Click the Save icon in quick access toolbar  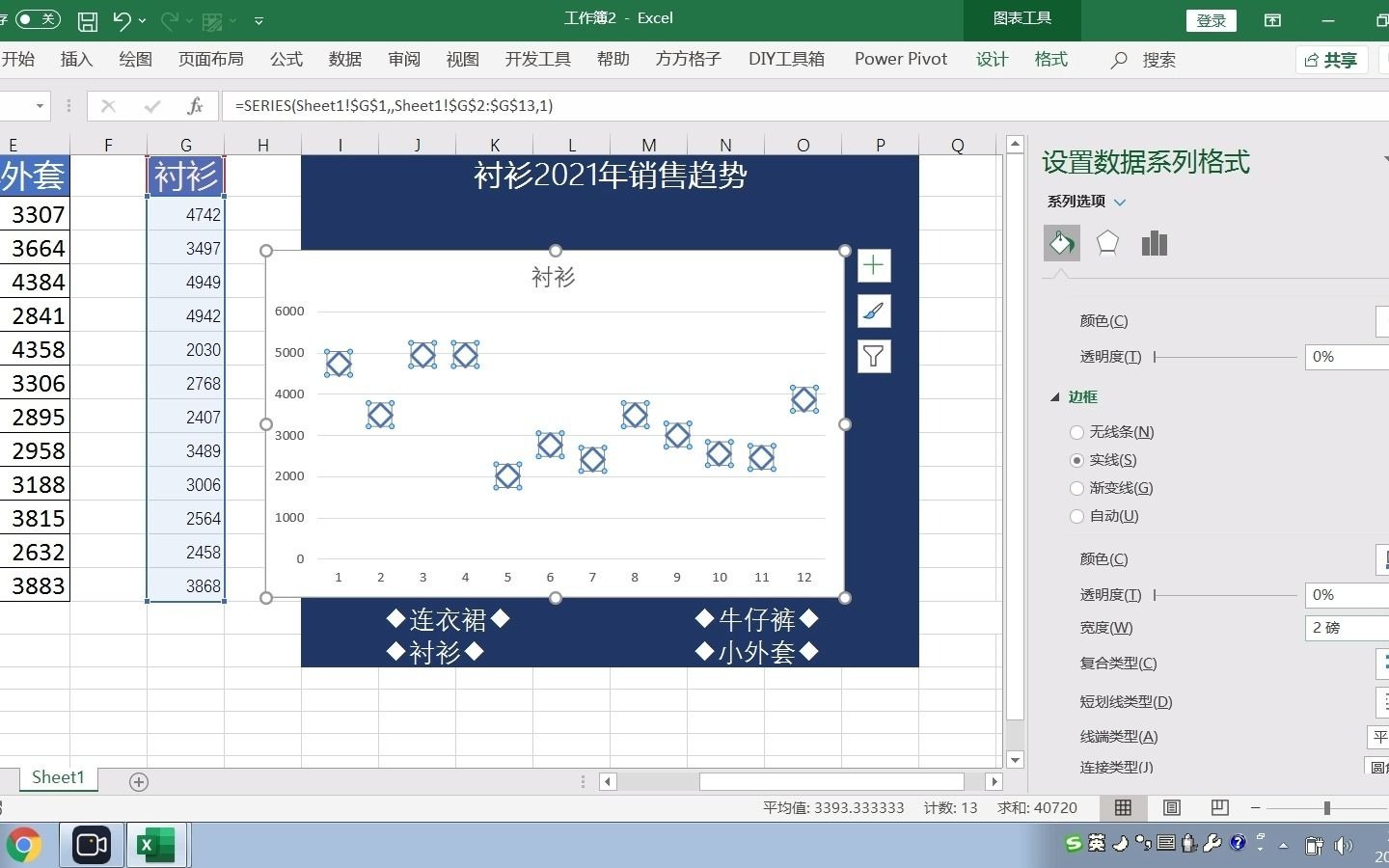(88, 18)
